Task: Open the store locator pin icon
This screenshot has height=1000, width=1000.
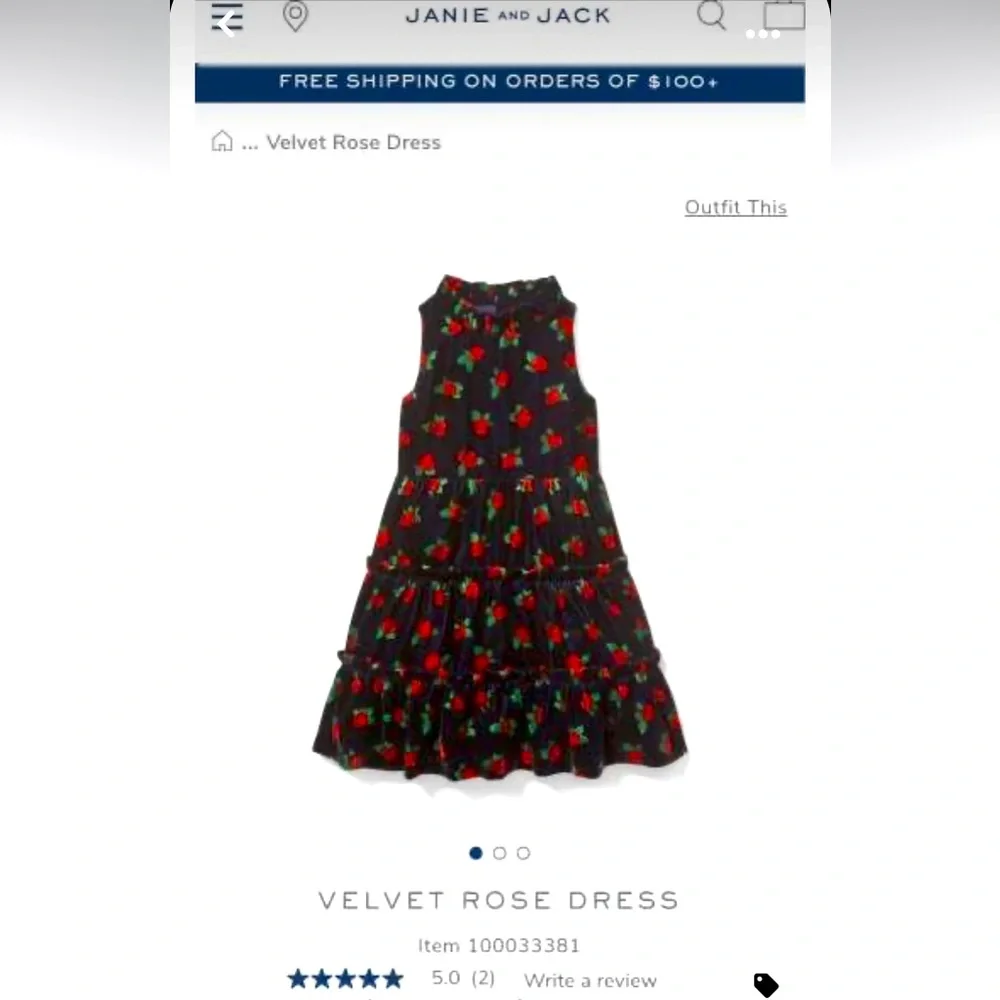Action: point(295,16)
